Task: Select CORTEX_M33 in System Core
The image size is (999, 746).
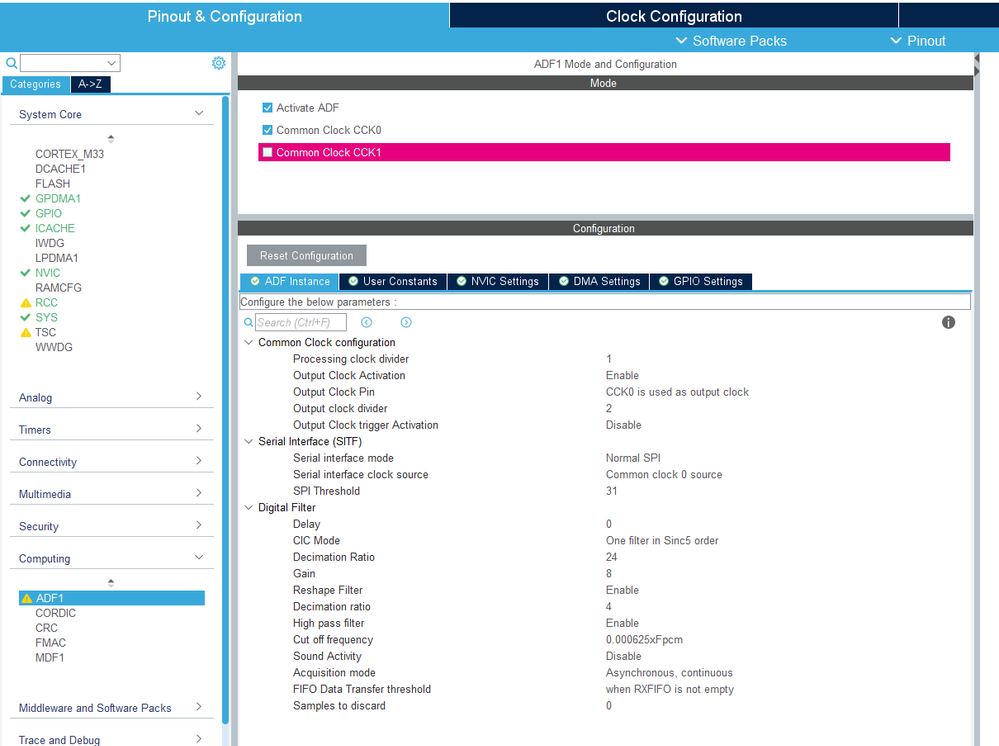Action: [x=69, y=154]
